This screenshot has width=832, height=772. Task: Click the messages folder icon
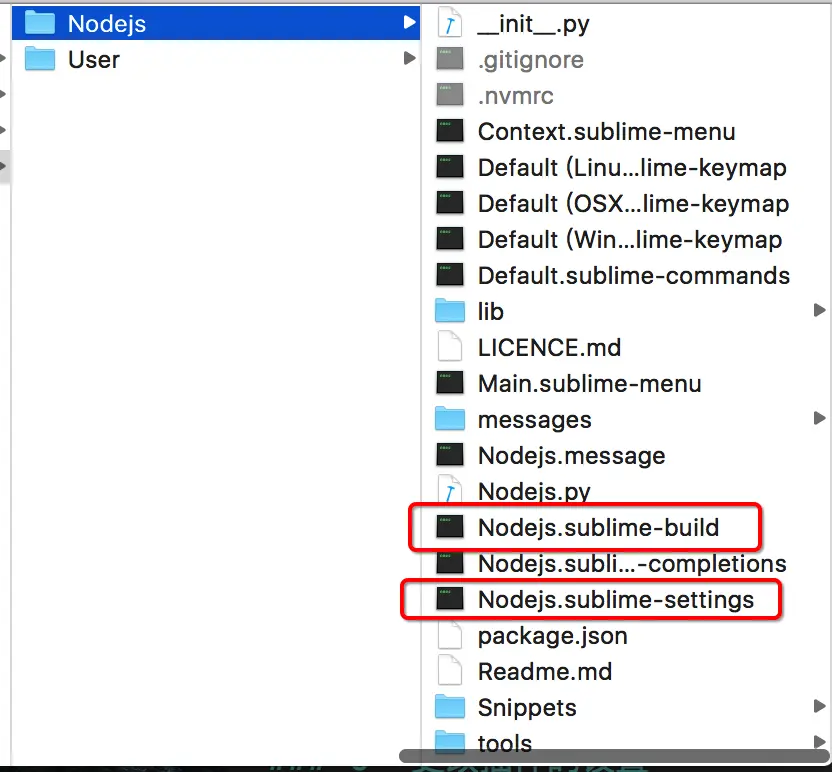[449, 419]
